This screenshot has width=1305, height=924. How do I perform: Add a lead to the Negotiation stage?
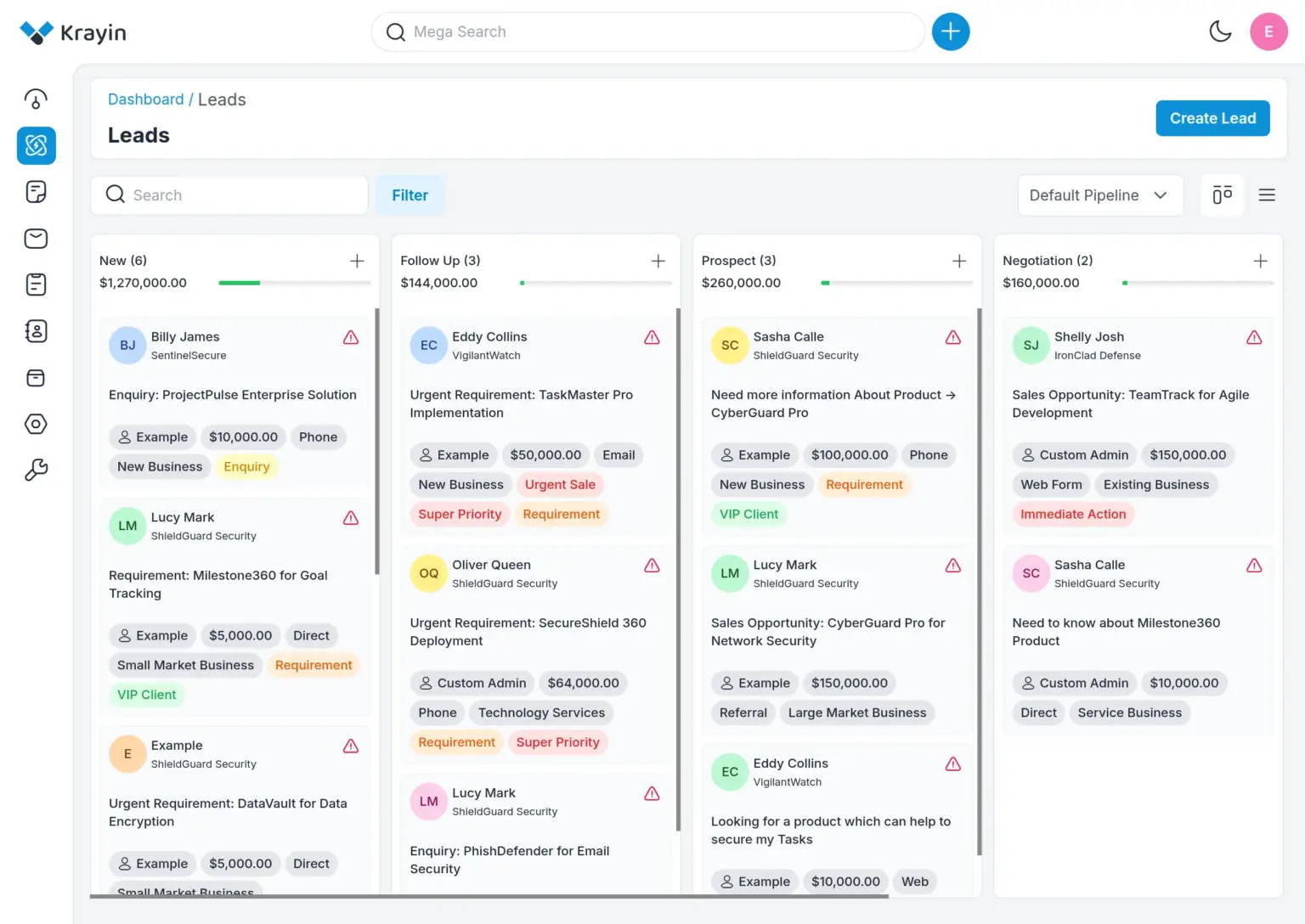click(x=1260, y=261)
